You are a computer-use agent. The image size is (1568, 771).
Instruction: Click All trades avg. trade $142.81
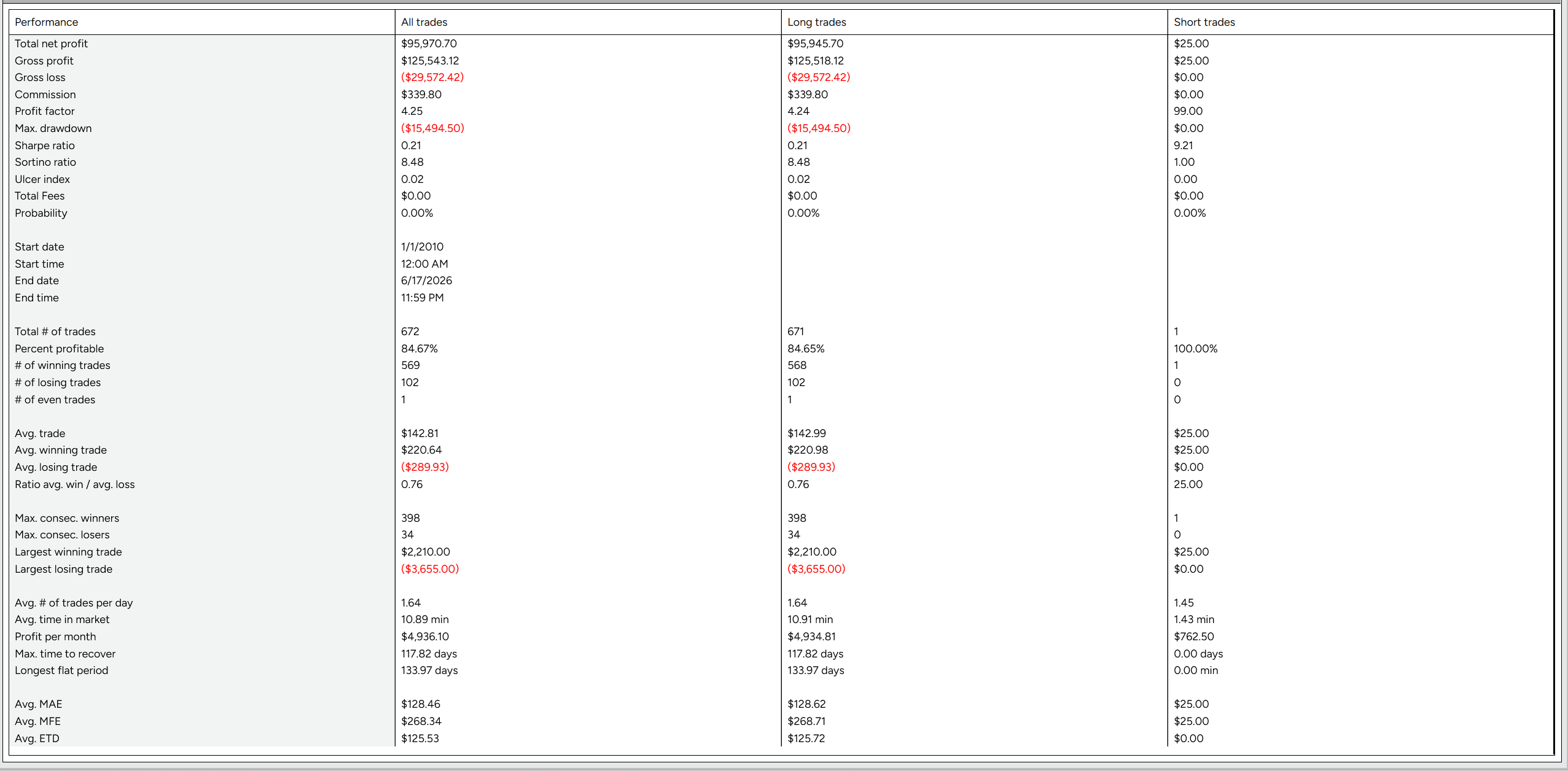(419, 433)
